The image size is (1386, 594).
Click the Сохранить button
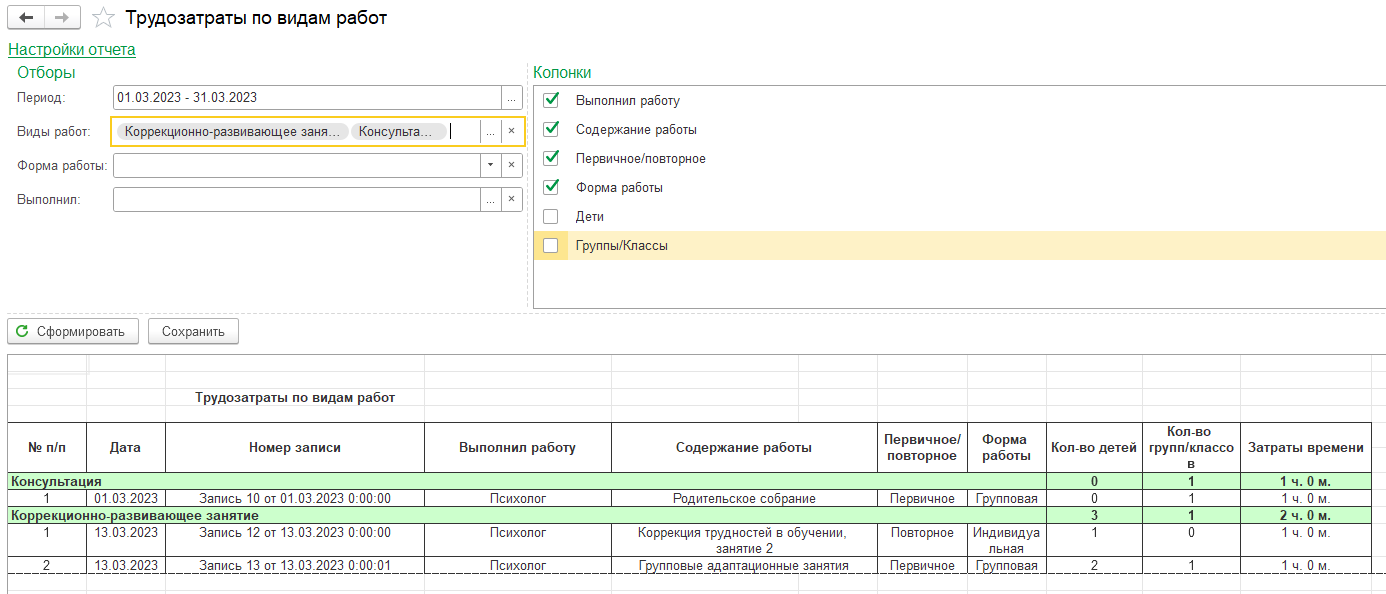193,331
